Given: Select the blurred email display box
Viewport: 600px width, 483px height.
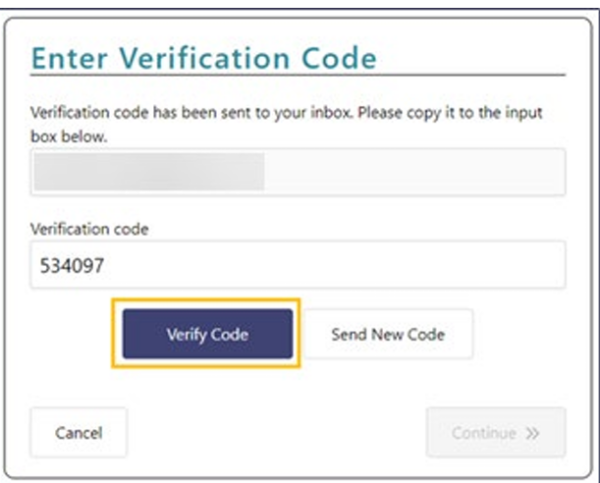Looking at the screenshot, I should coord(298,172).
